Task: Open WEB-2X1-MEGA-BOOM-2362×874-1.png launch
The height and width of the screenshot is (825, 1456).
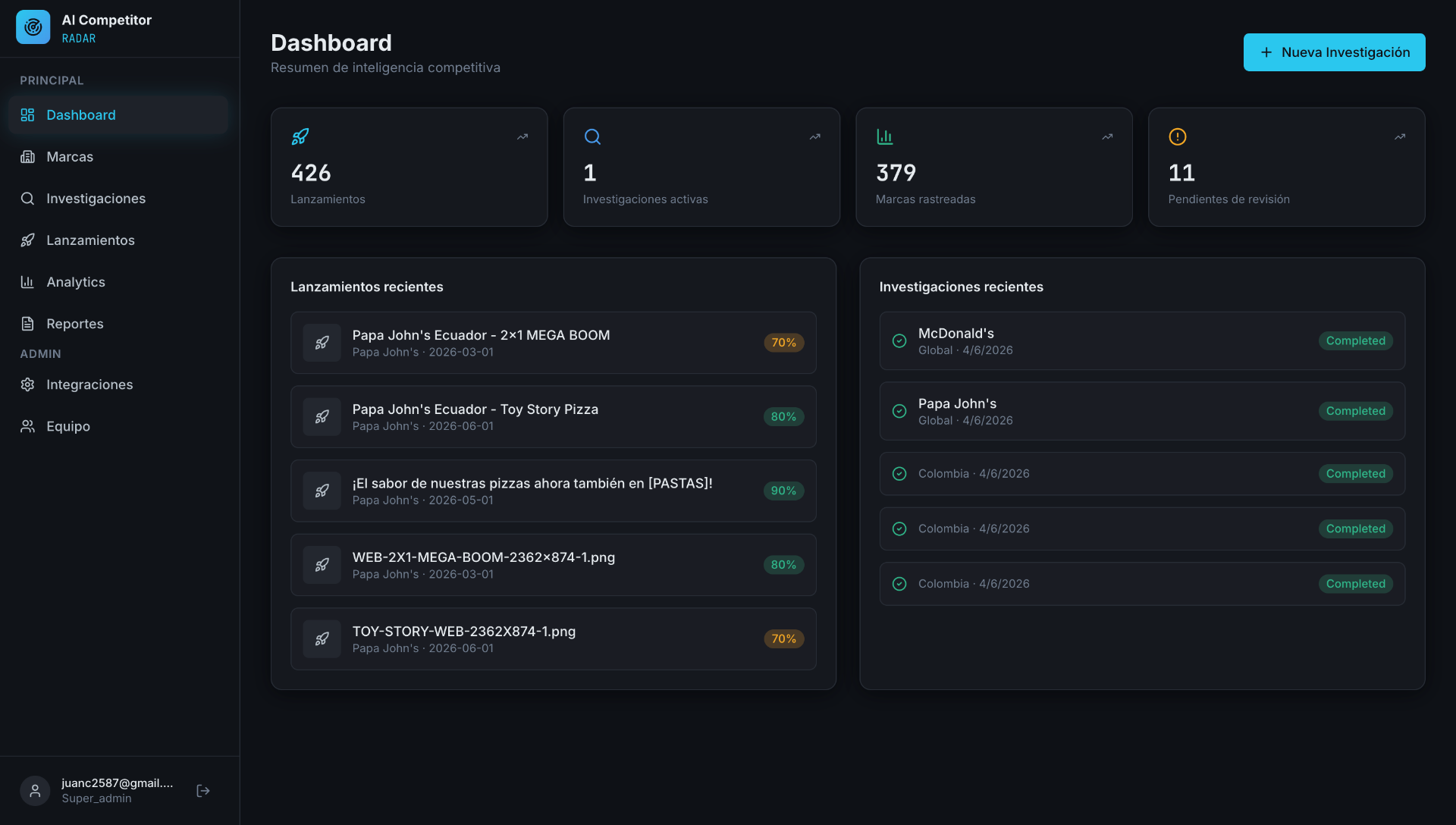Action: point(554,565)
